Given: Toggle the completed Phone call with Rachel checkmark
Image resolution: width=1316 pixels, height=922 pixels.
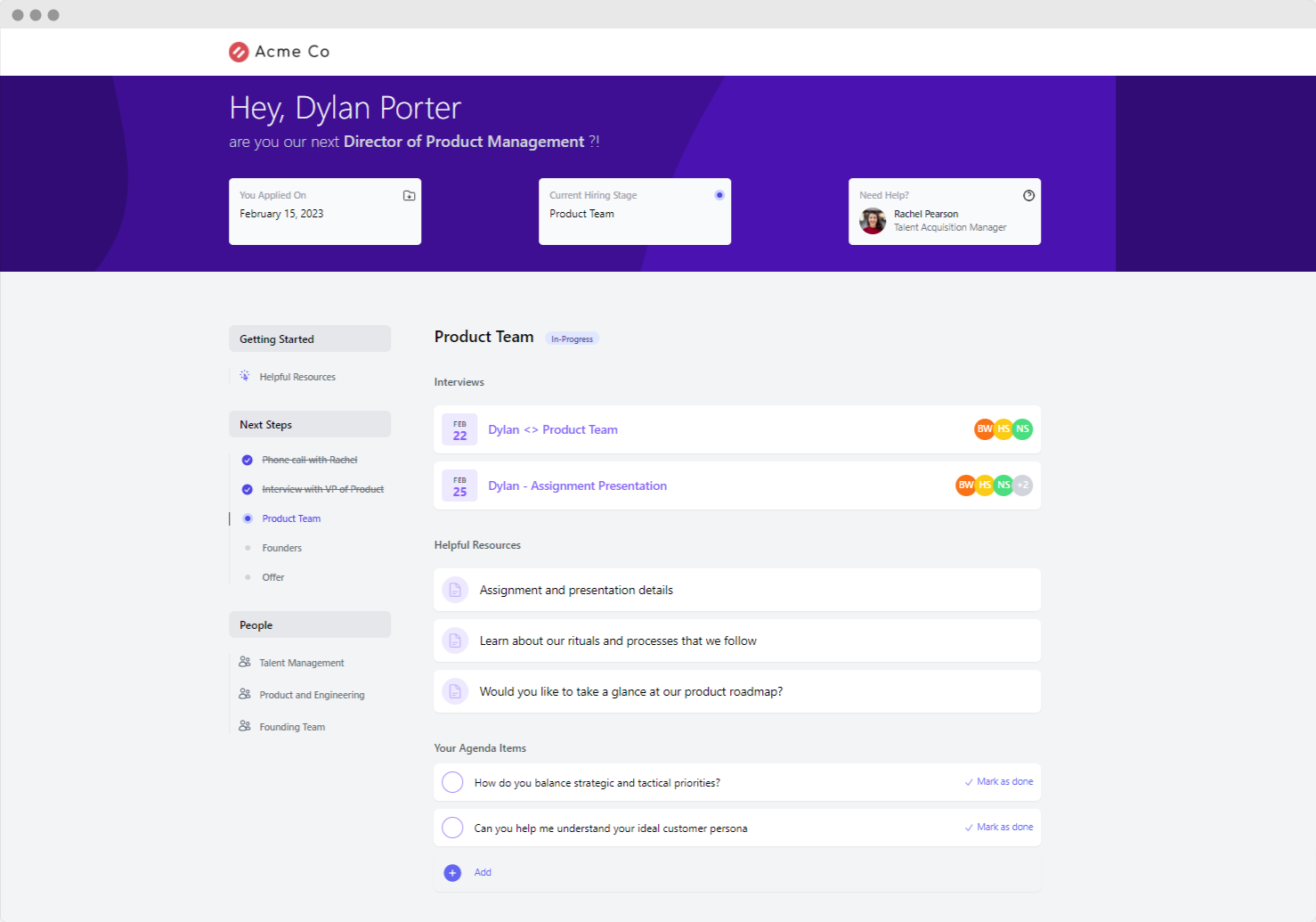Looking at the screenshot, I should [x=248, y=461].
